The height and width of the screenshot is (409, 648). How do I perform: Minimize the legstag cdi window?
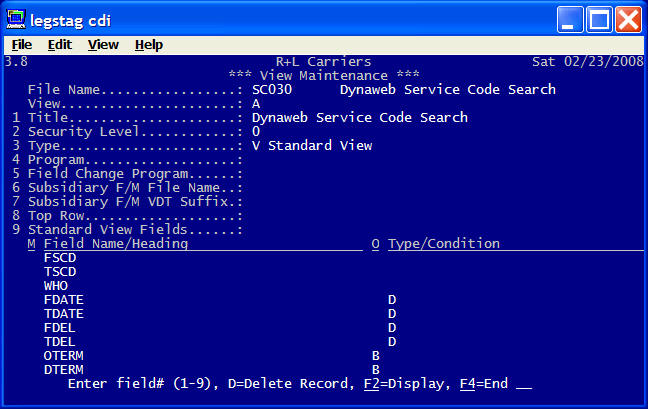[x=571, y=18]
